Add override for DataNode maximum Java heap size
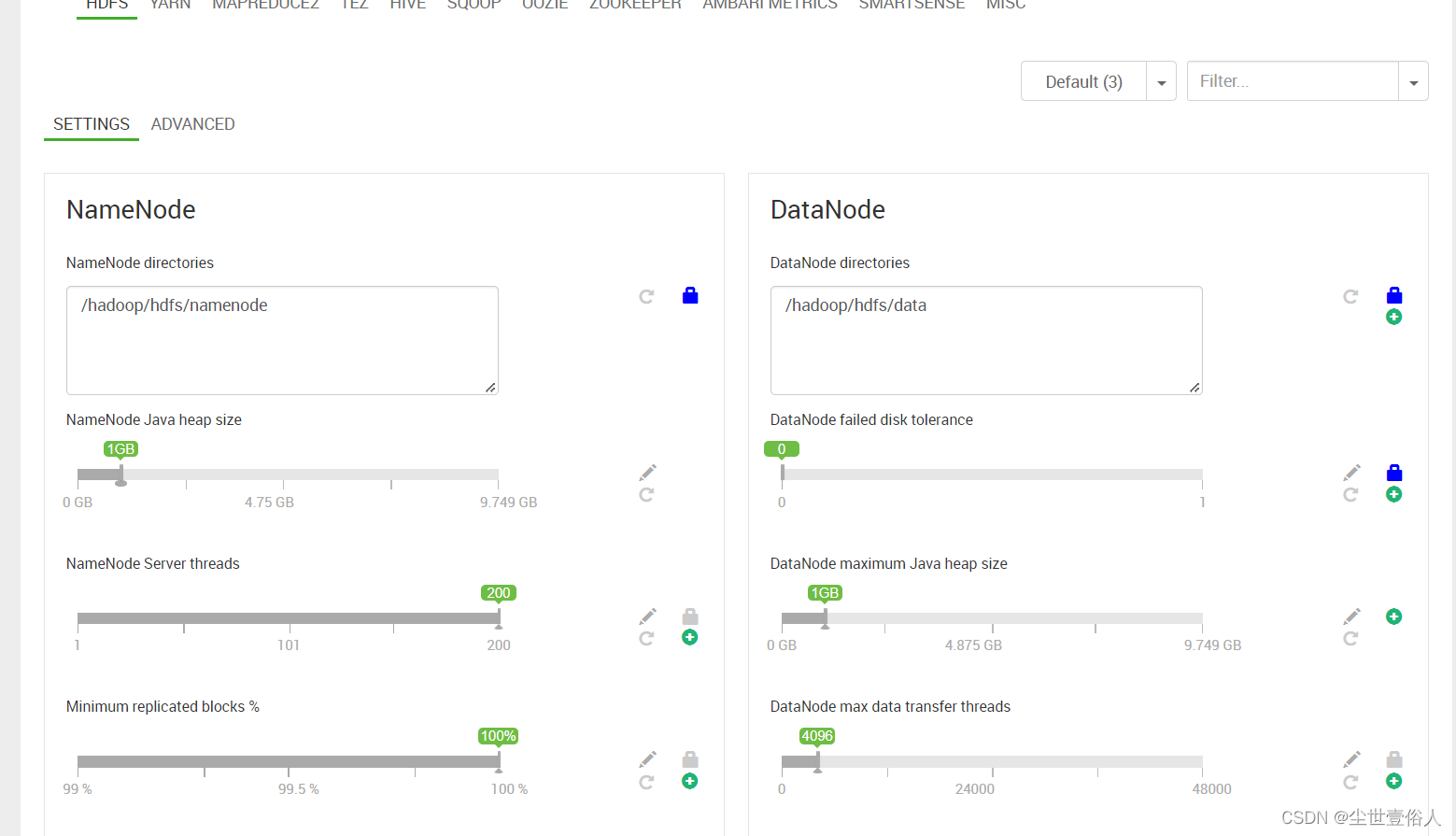 point(1394,616)
